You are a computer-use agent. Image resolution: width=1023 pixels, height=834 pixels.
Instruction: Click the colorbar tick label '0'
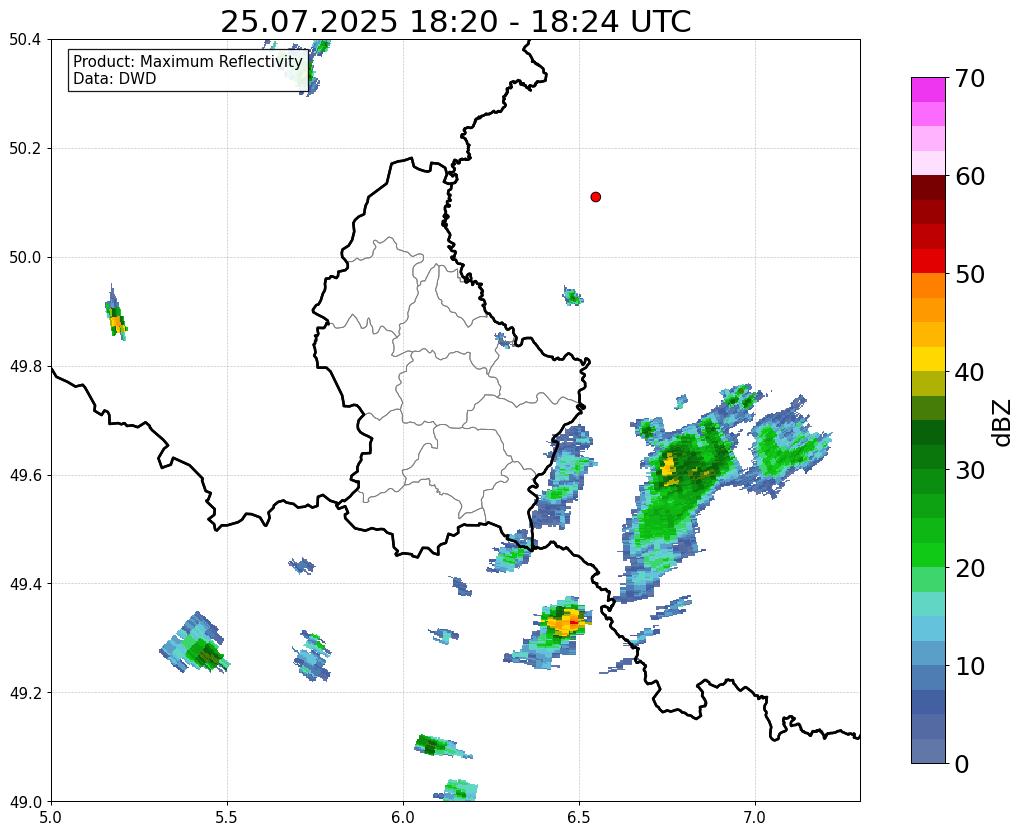coord(962,764)
